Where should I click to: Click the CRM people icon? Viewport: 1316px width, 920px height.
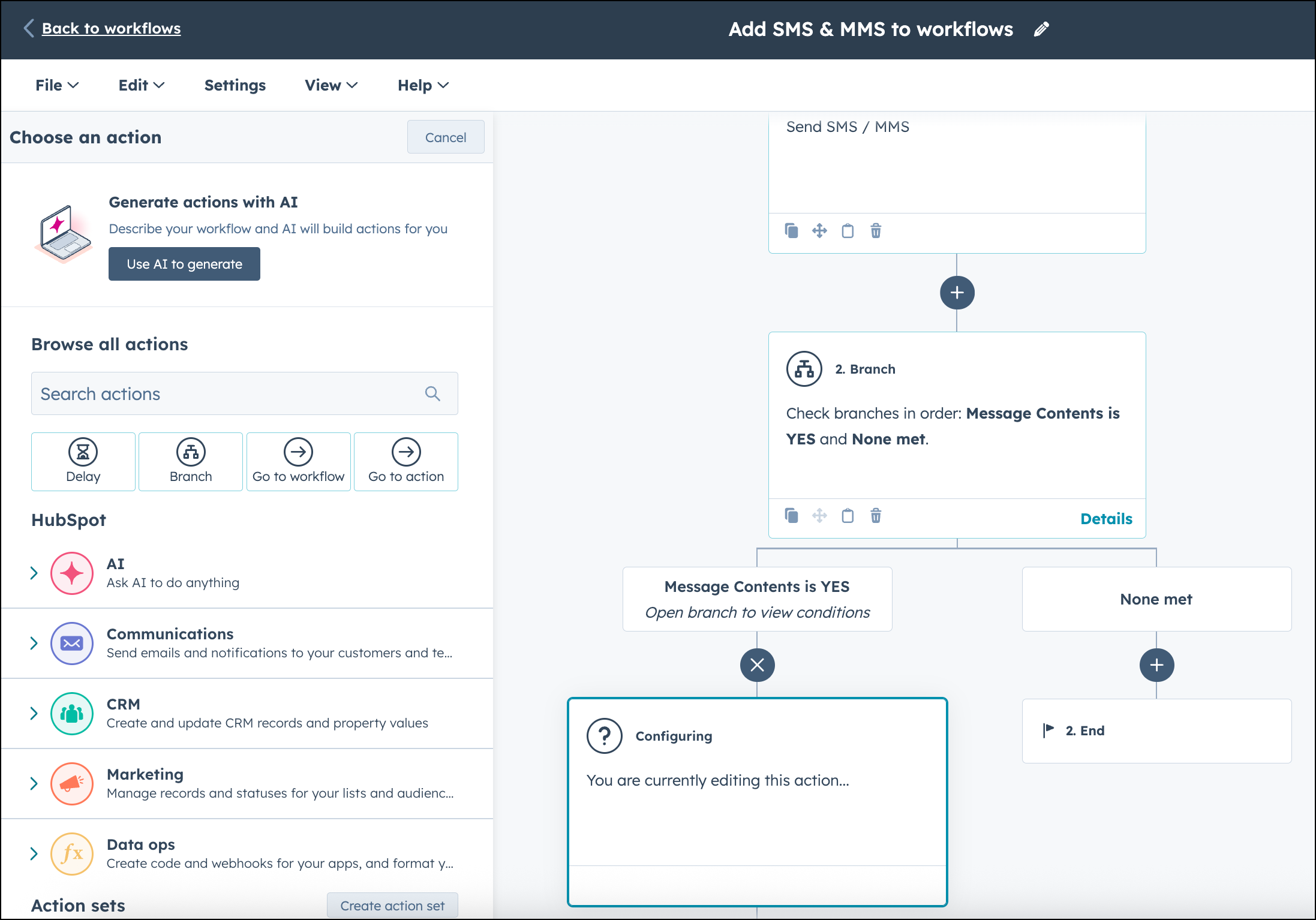[72, 713]
